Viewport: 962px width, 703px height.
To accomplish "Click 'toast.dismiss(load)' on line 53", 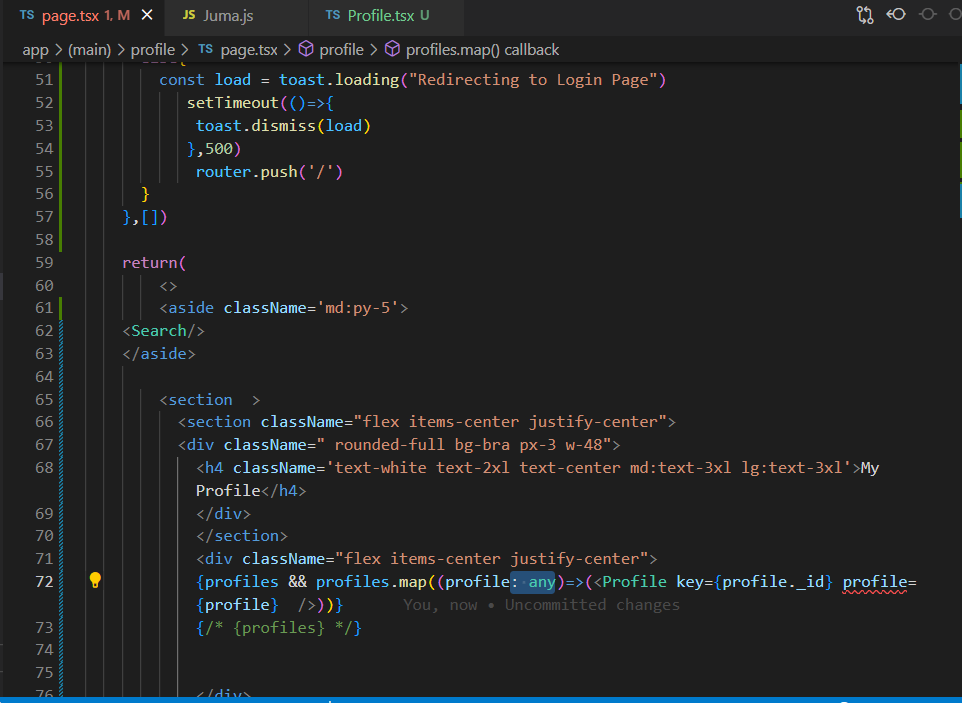I will pyautogui.click(x=283, y=126).
